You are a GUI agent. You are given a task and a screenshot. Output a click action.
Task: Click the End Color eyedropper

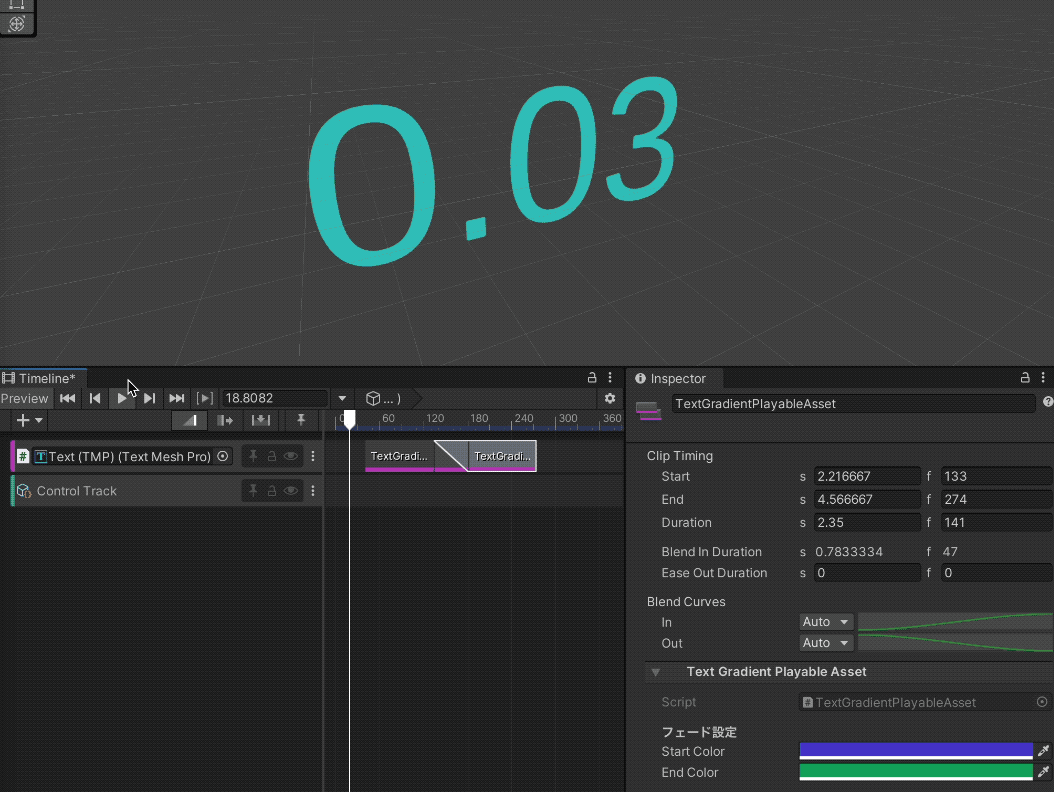(1043, 772)
